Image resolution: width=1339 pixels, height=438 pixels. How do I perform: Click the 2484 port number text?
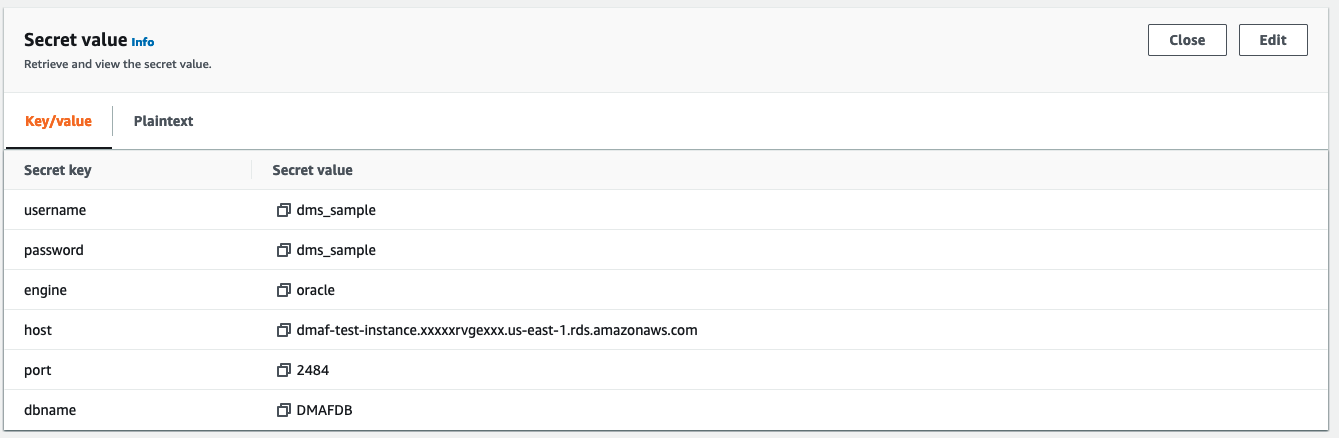(x=313, y=370)
